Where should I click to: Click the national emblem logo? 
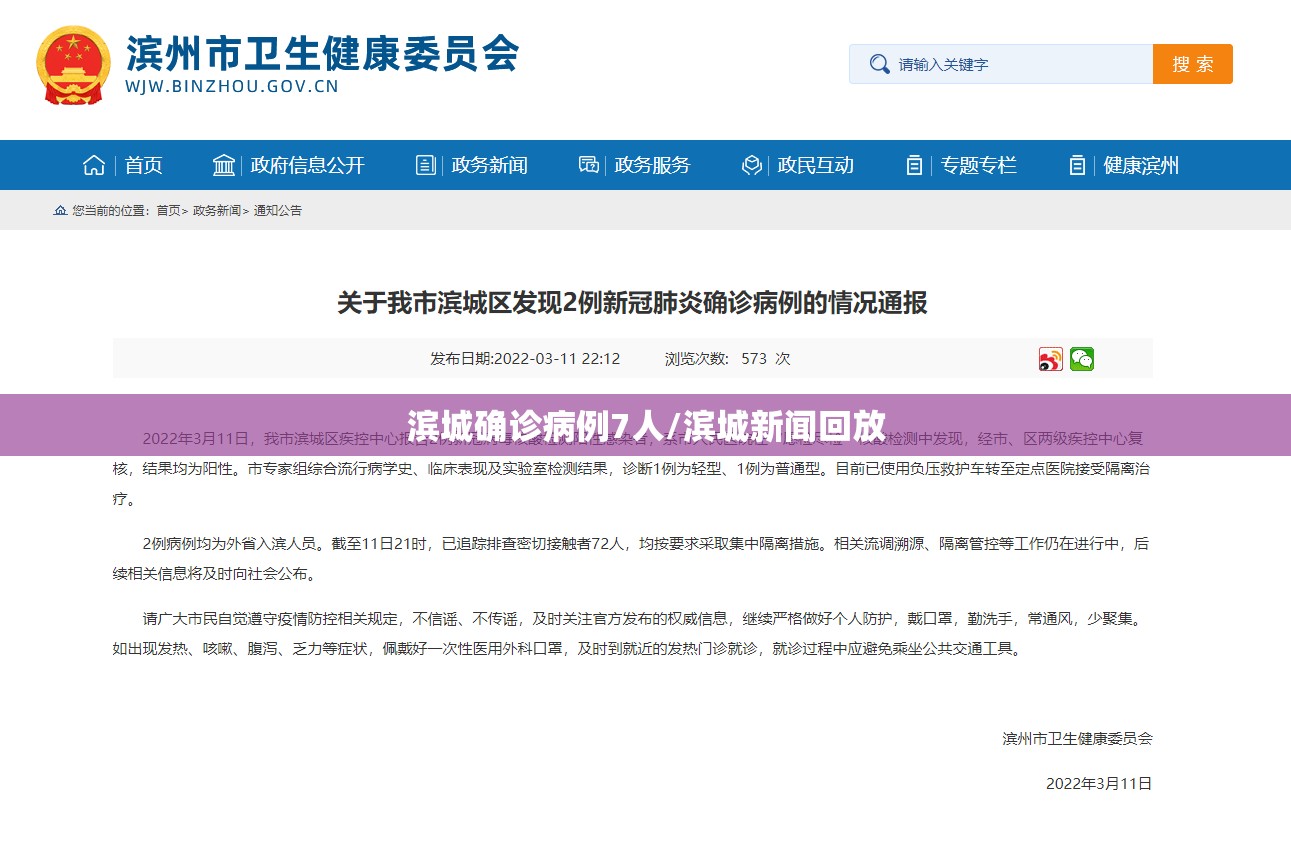[73, 65]
